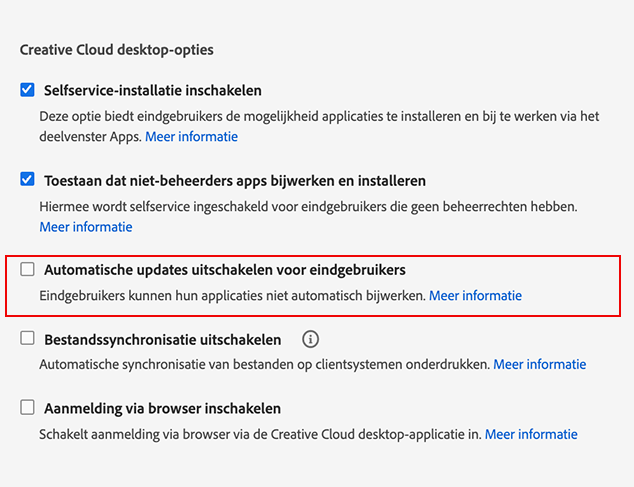Screen dimensions: 634x487
Task: Click 'Automatische updates uitschakelen voor eindgebruikers' label text
Action: click(224, 270)
